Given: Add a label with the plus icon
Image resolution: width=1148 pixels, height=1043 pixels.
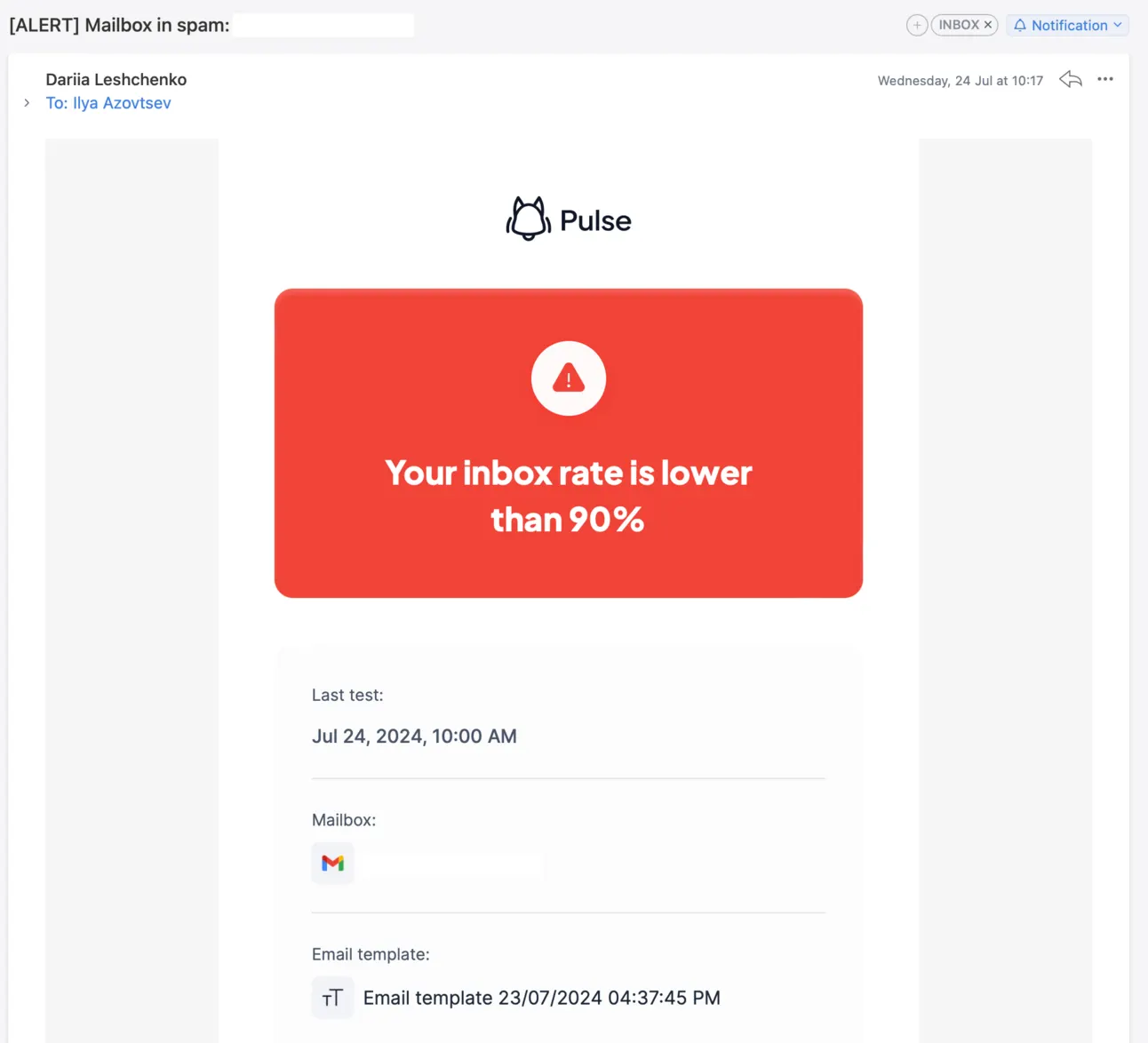Looking at the screenshot, I should [x=917, y=25].
